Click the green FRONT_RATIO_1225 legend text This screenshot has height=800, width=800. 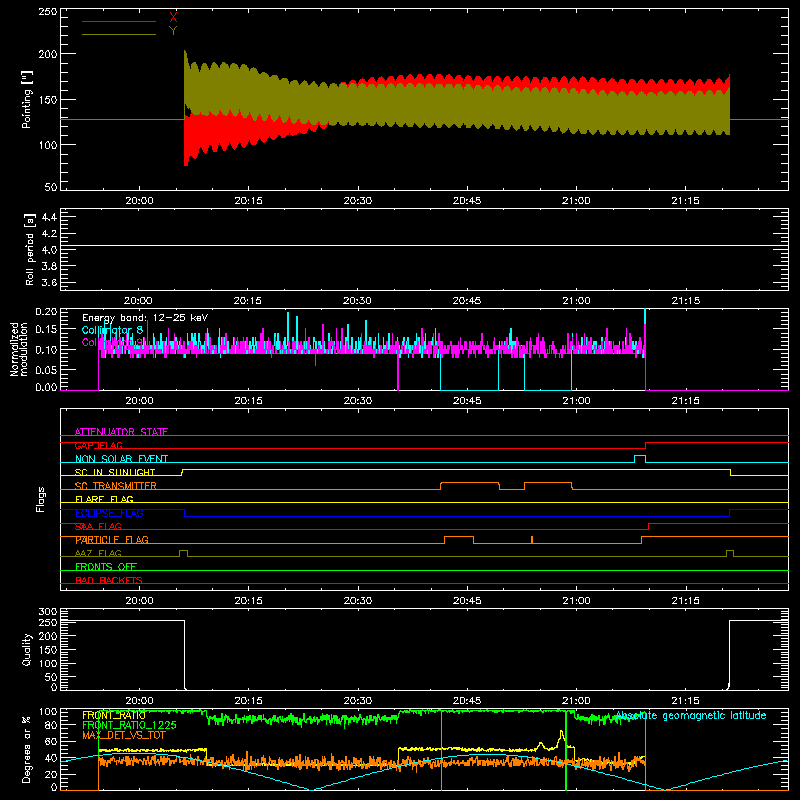click(129, 725)
